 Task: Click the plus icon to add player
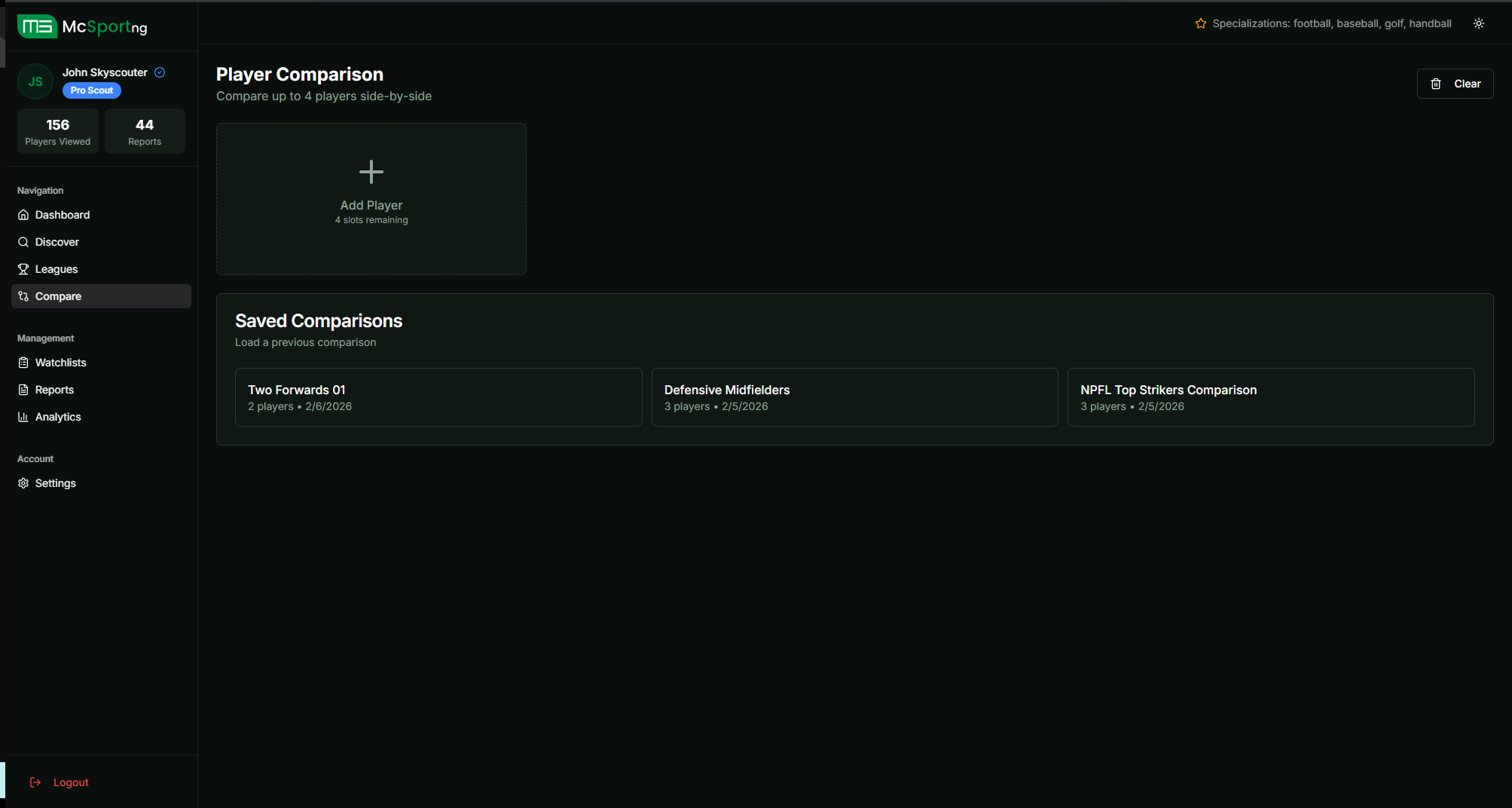[x=371, y=172]
